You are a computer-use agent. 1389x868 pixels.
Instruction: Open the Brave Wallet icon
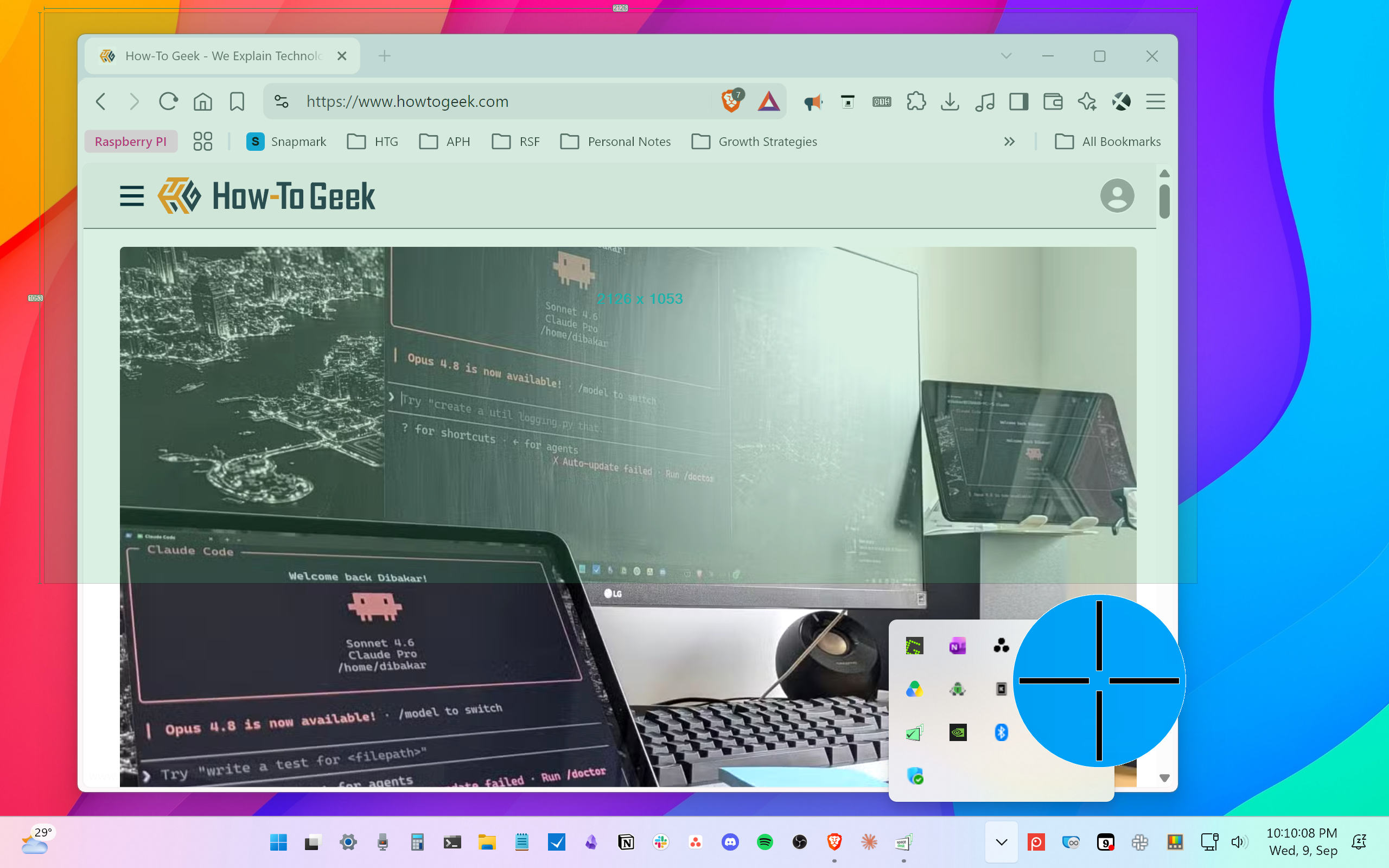[1053, 101]
